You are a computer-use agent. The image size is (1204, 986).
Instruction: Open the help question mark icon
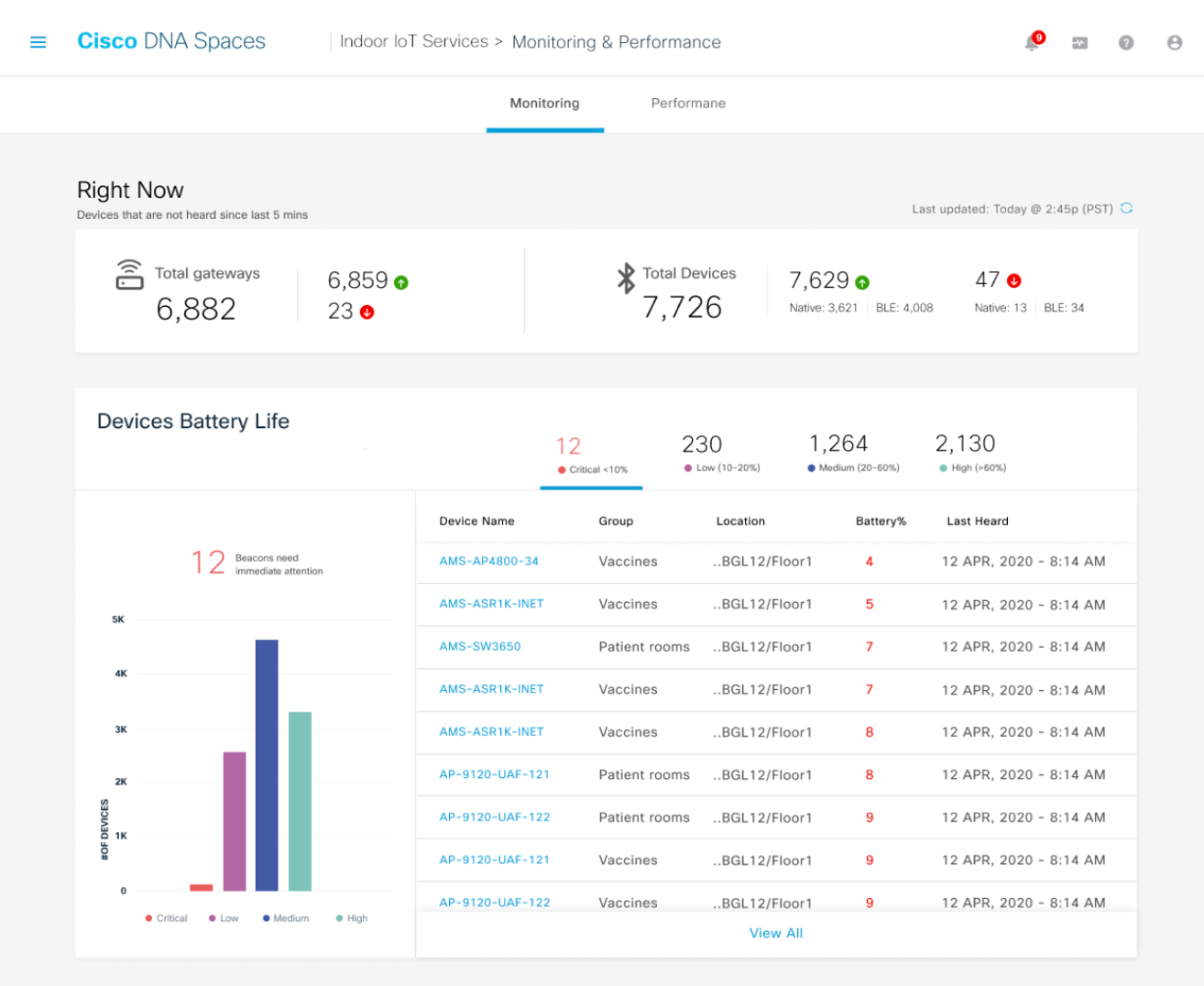[1126, 43]
